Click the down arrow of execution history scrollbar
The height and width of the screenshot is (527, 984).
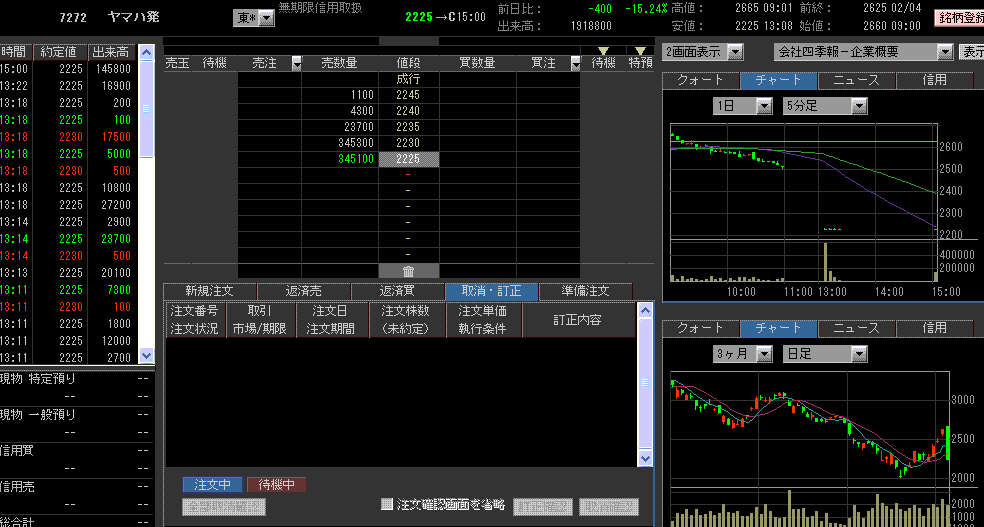coord(147,355)
